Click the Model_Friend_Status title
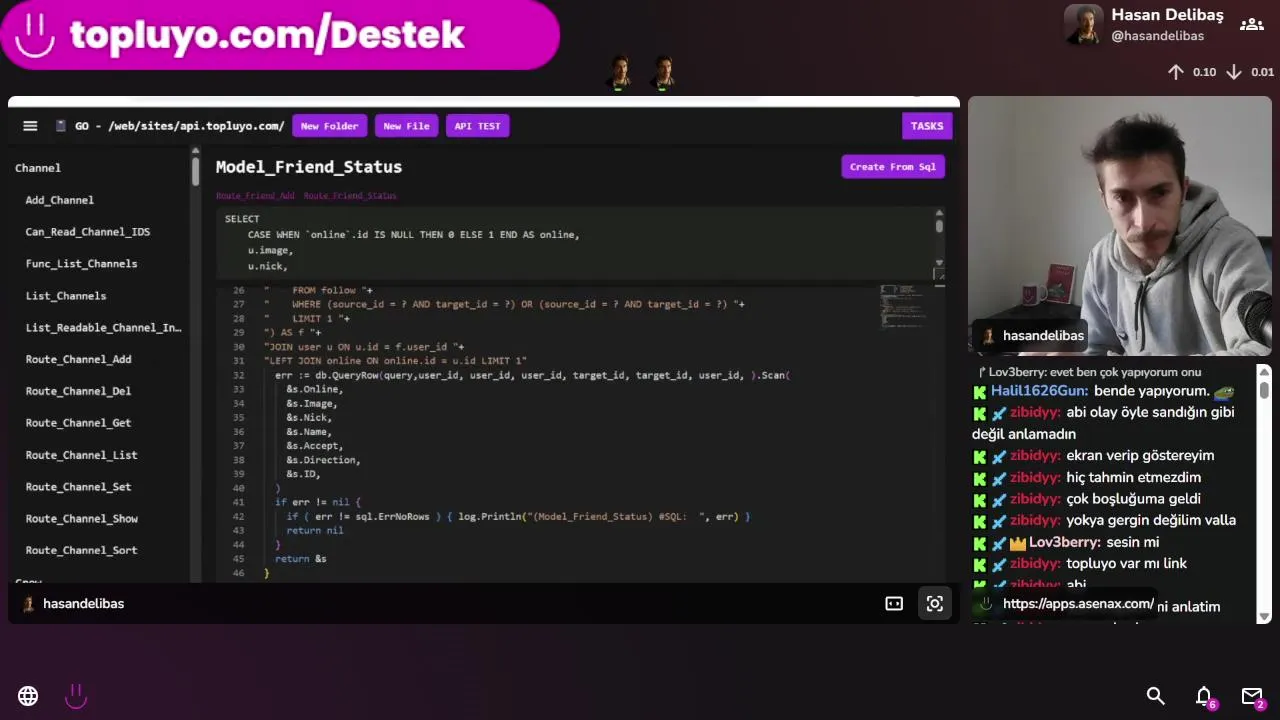This screenshot has width=1280, height=720. 309,167
